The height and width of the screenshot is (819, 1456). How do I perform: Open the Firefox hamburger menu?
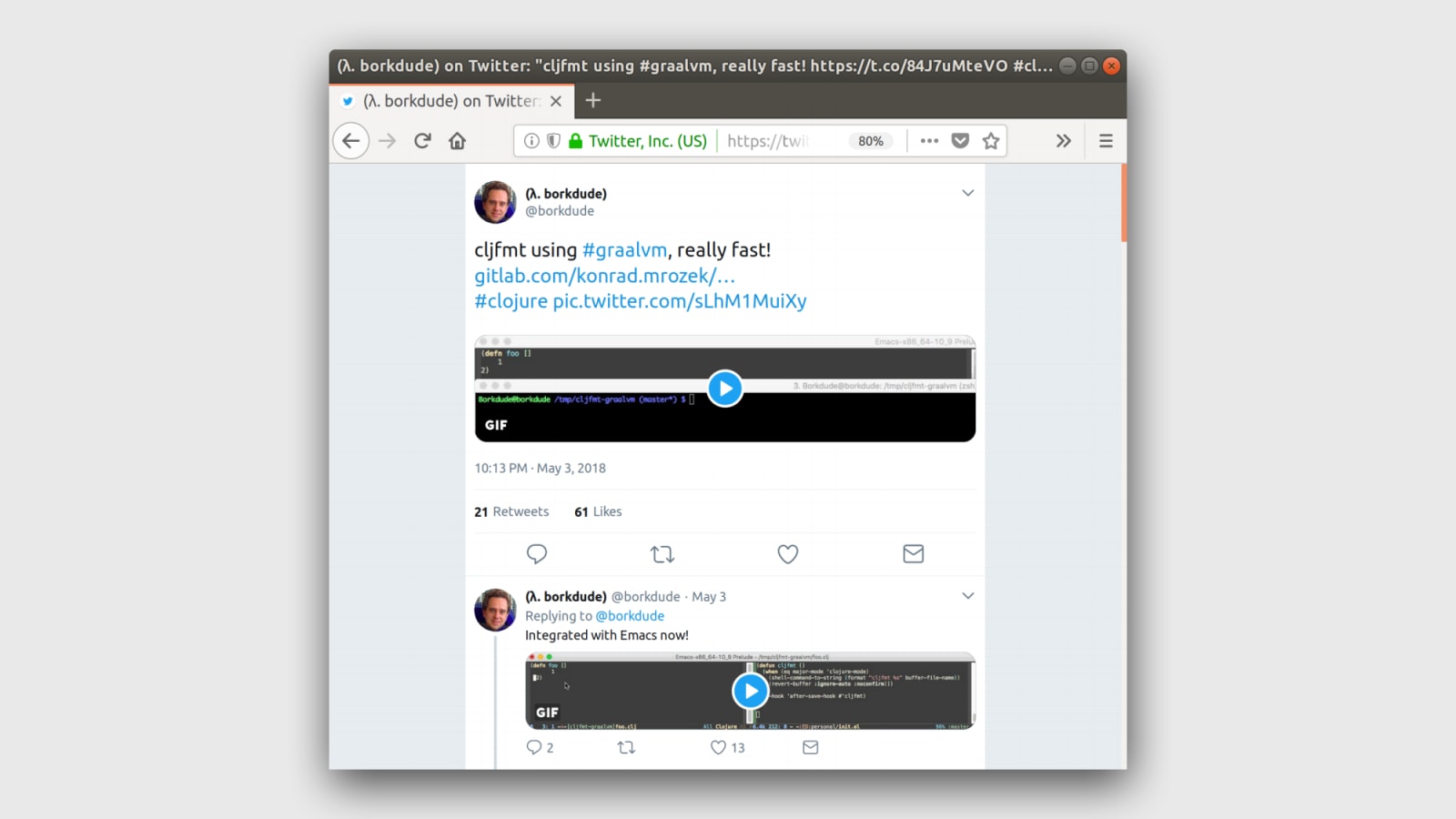[1106, 141]
